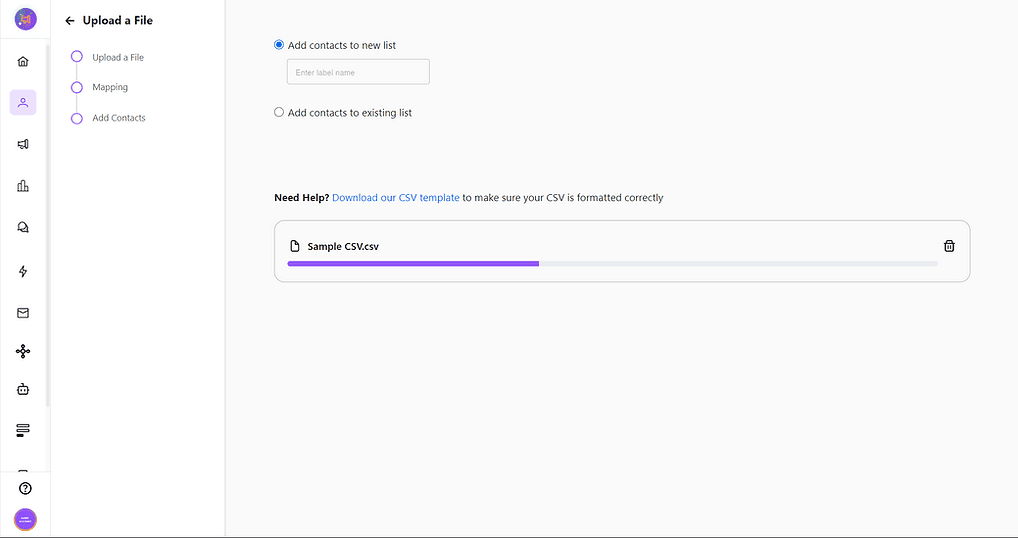Open the email envelope icon
Viewport: 1018px width, 538px height.
pos(23,313)
